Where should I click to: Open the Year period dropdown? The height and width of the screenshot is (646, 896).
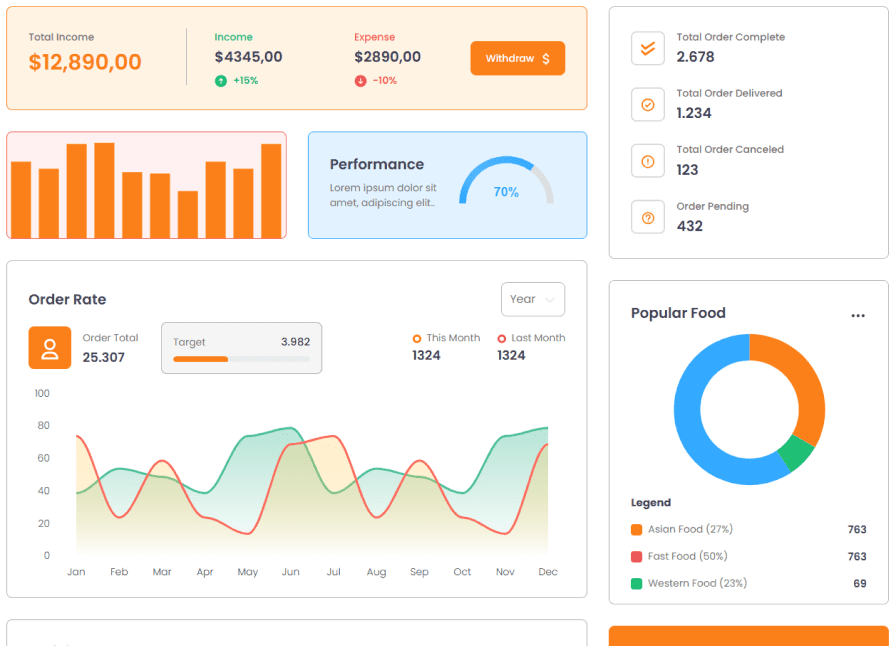pos(532,299)
